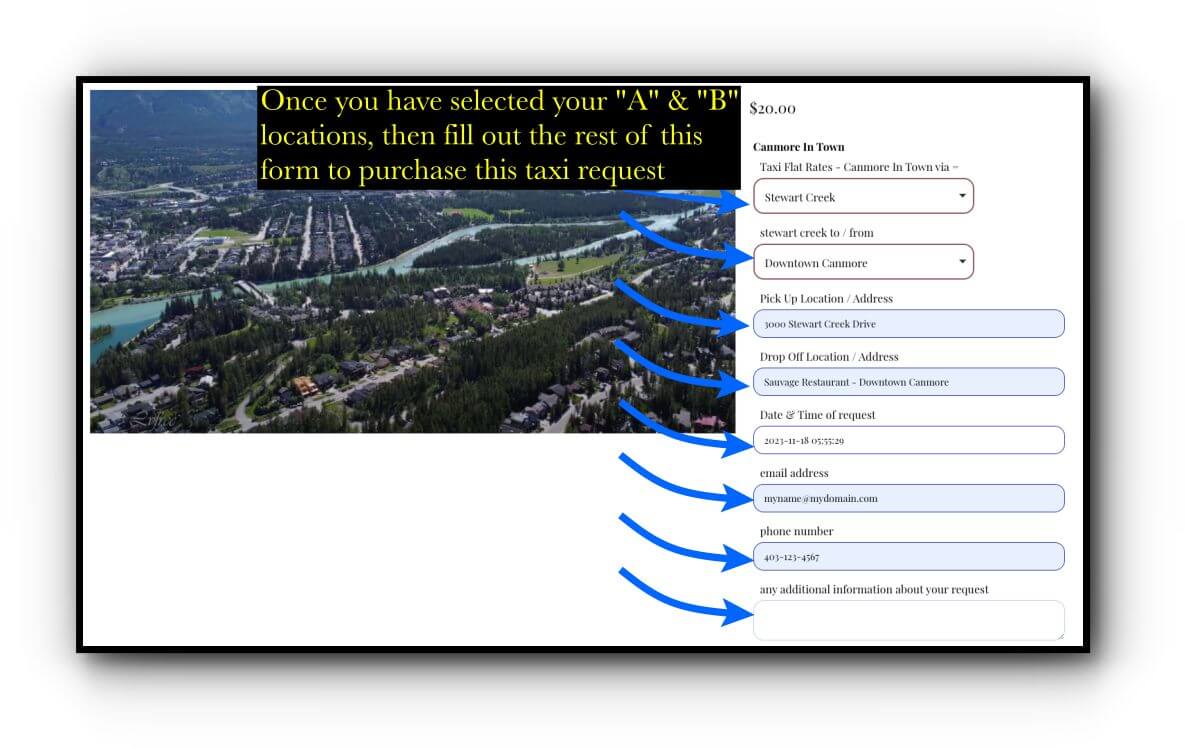
Task: Click the Sauvage Restaurant drop off entry
Action: click(906, 381)
